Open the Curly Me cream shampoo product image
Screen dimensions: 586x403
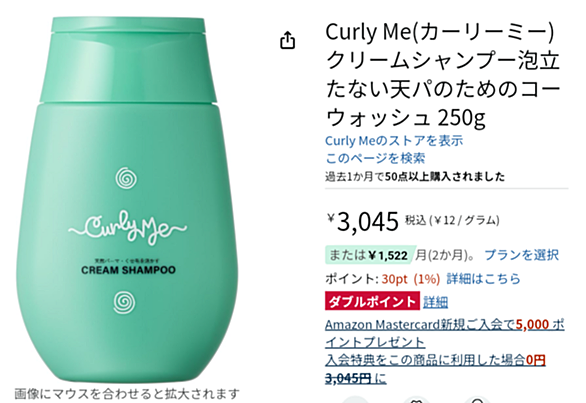[127, 199]
